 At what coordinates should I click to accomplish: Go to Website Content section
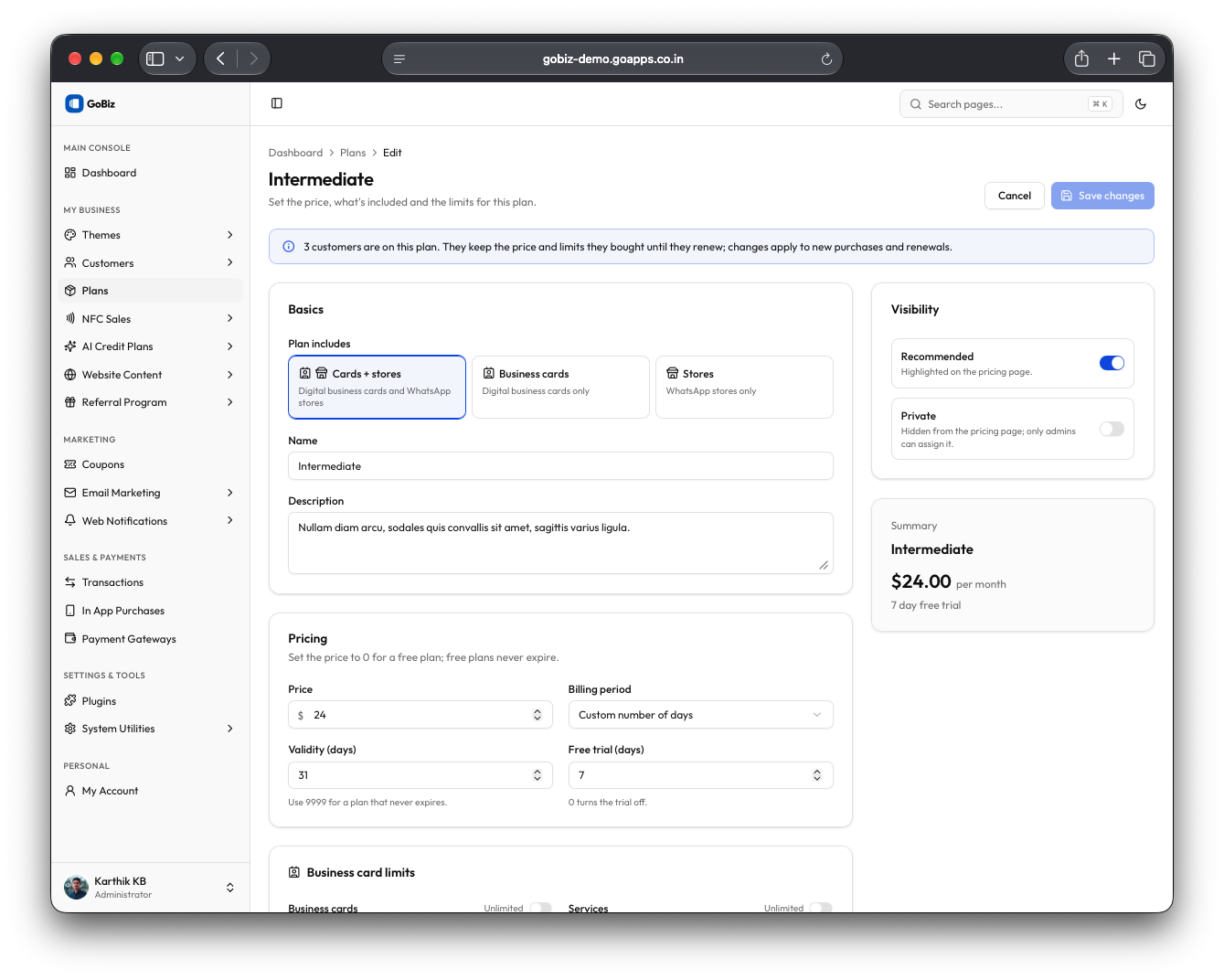click(151, 375)
